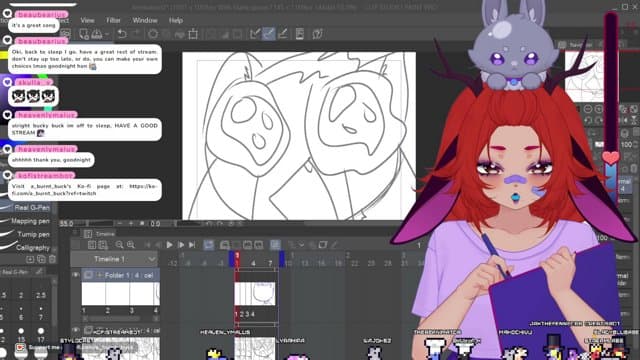Click the timeline zoom in magnifier
Screen dimensions: 640x360
pos(131,245)
